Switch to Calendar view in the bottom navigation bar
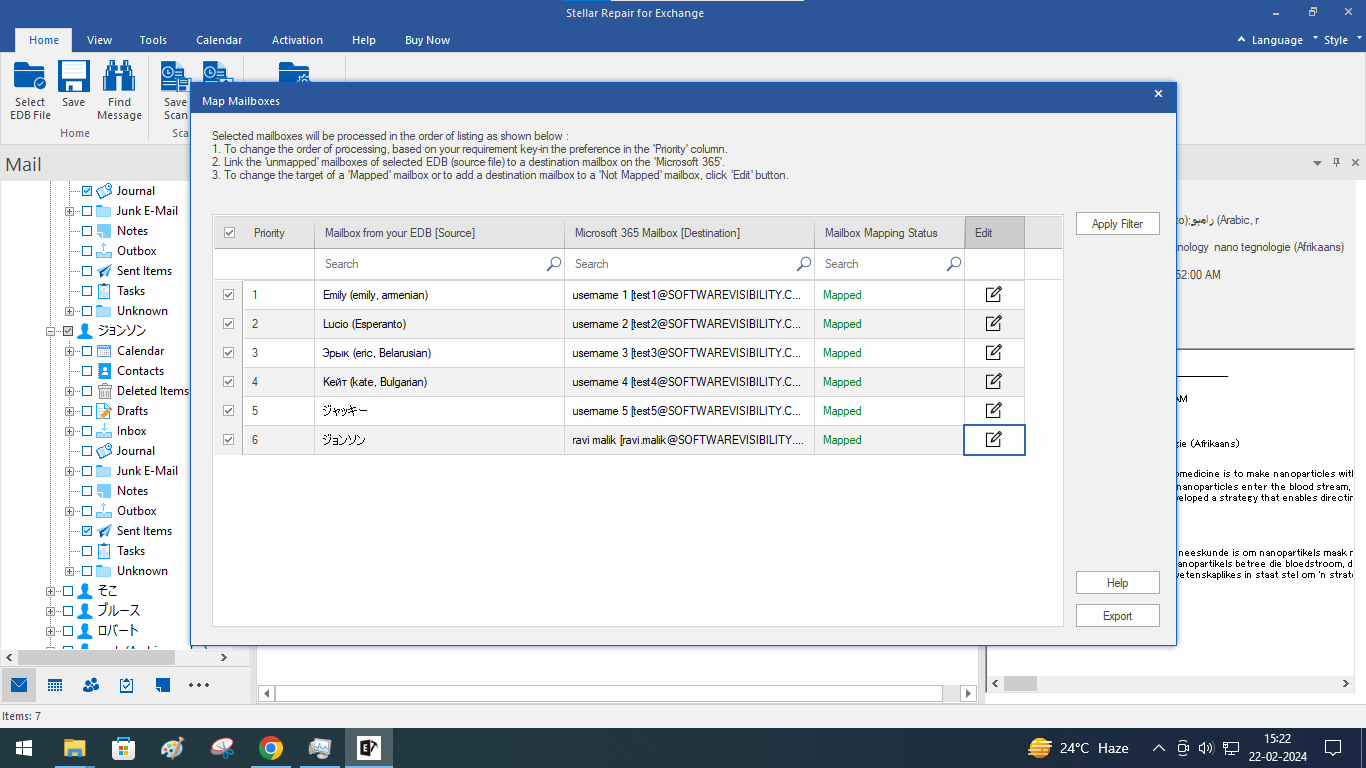Image resolution: width=1366 pixels, height=768 pixels. [x=55, y=685]
